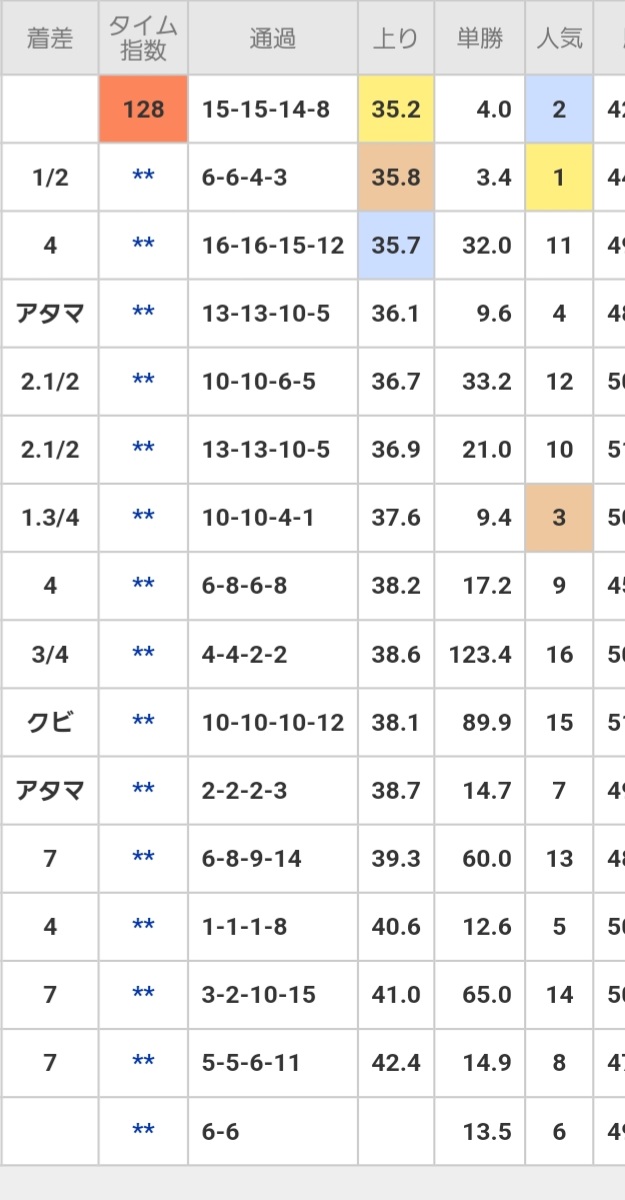The height and width of the screenshot is (1200, 625).
Task: Click the orange 128 time index cell
Action: pyautogui.click(x=143, y=109)
